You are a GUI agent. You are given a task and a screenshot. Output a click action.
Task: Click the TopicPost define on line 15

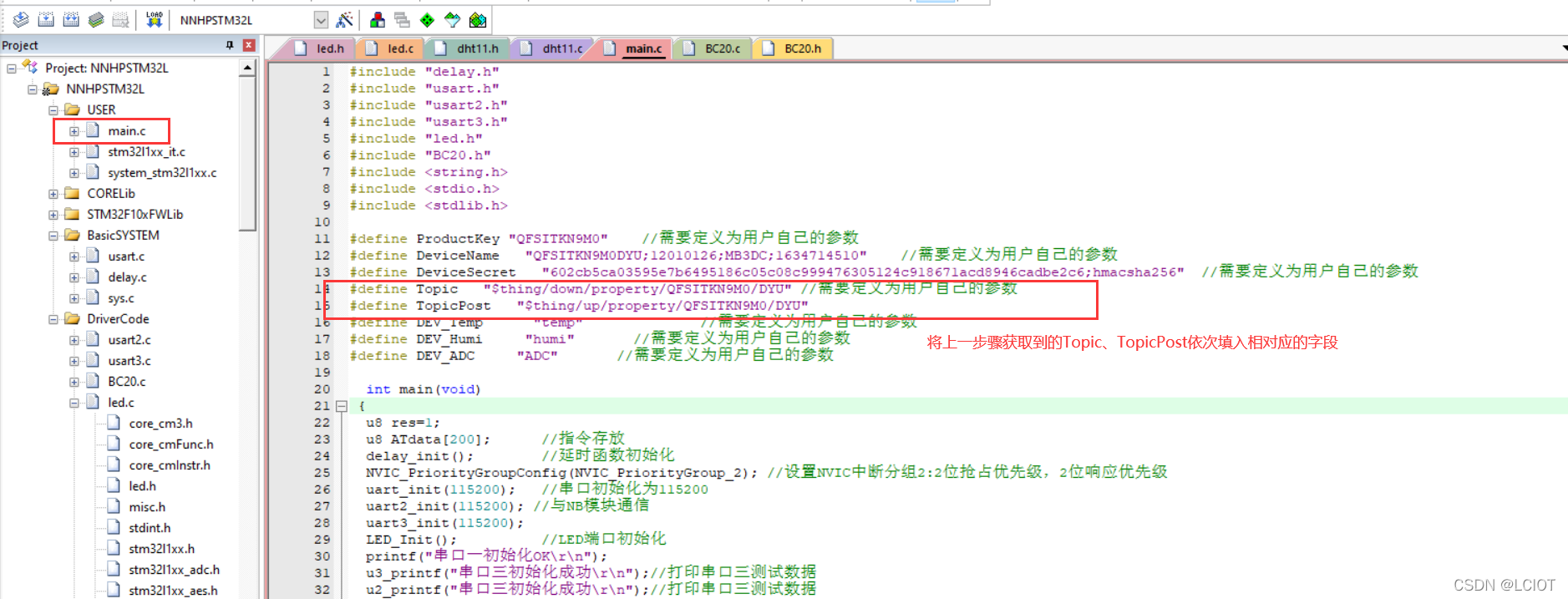pos(579,306)
